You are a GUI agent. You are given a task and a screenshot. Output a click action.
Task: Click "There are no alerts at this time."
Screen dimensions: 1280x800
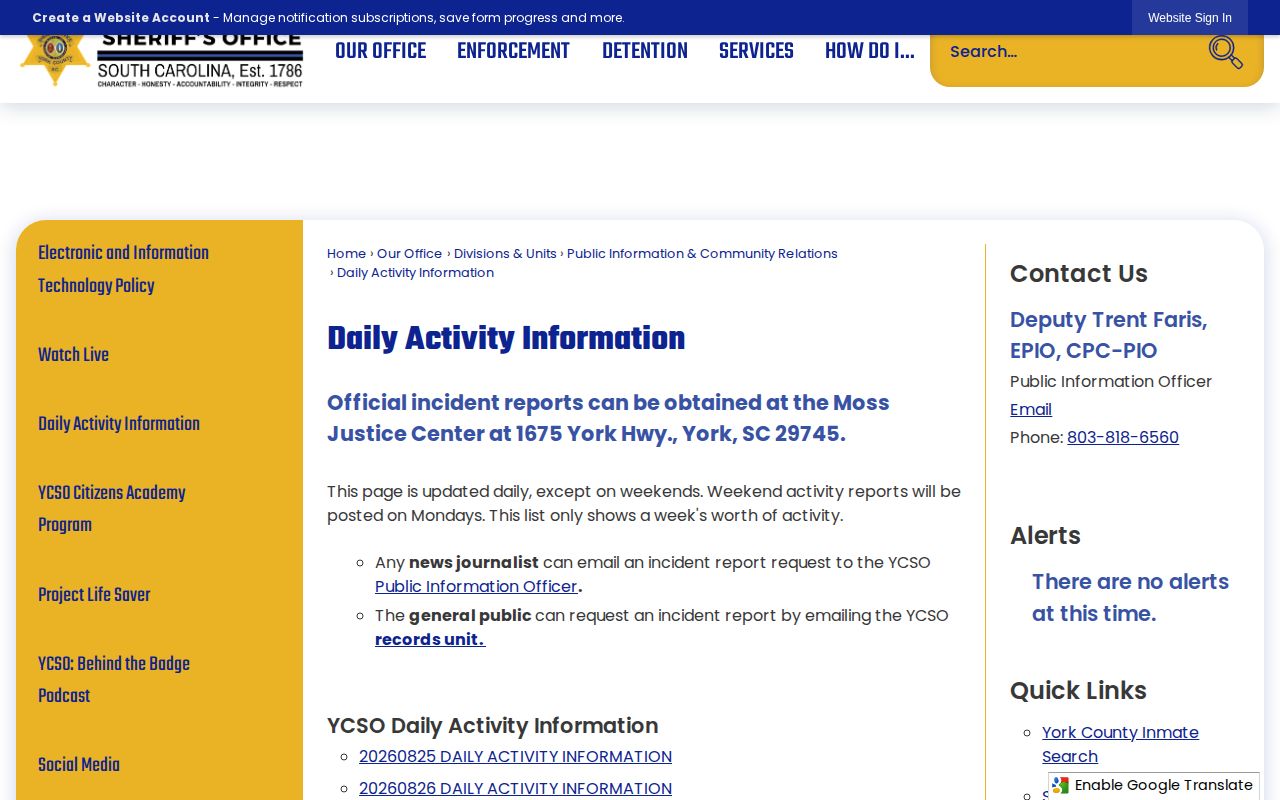(x=1130, y=598)
